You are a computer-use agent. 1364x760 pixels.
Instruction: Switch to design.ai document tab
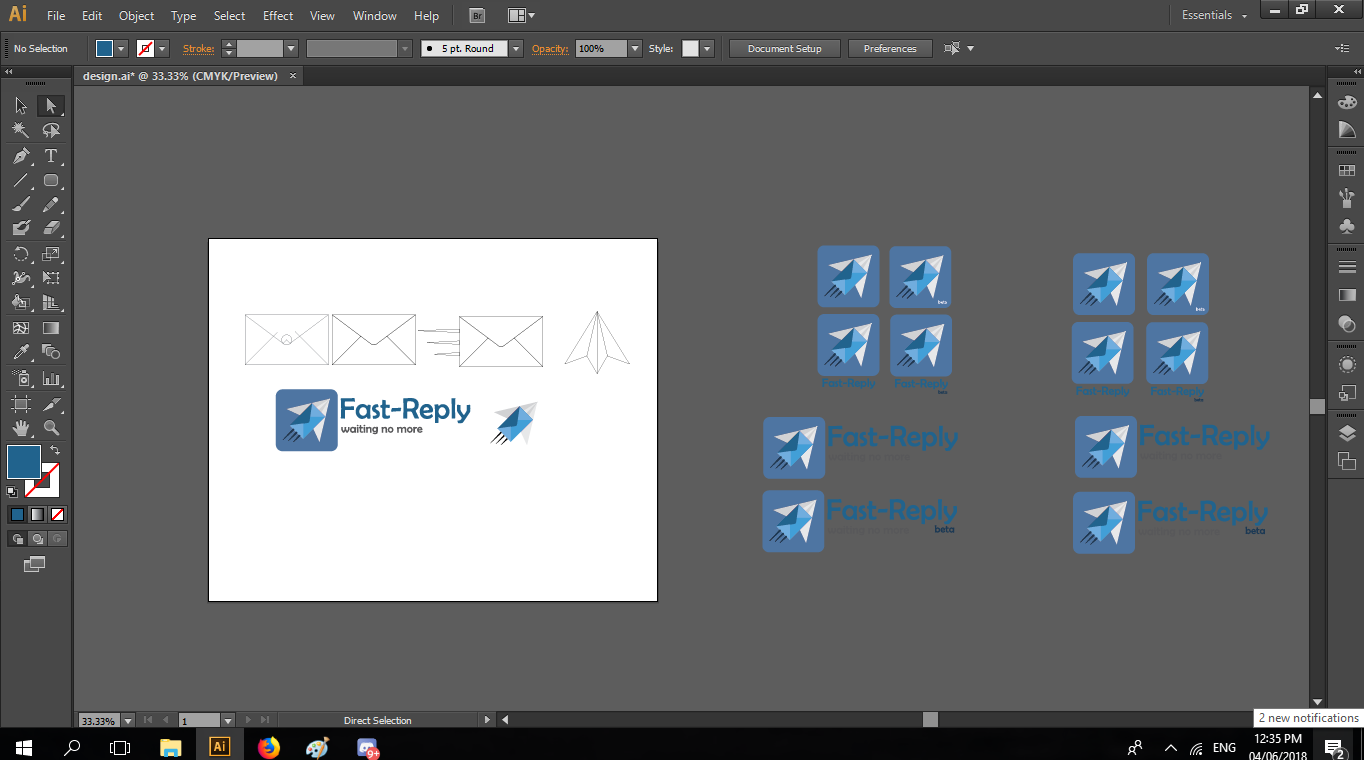180,76
